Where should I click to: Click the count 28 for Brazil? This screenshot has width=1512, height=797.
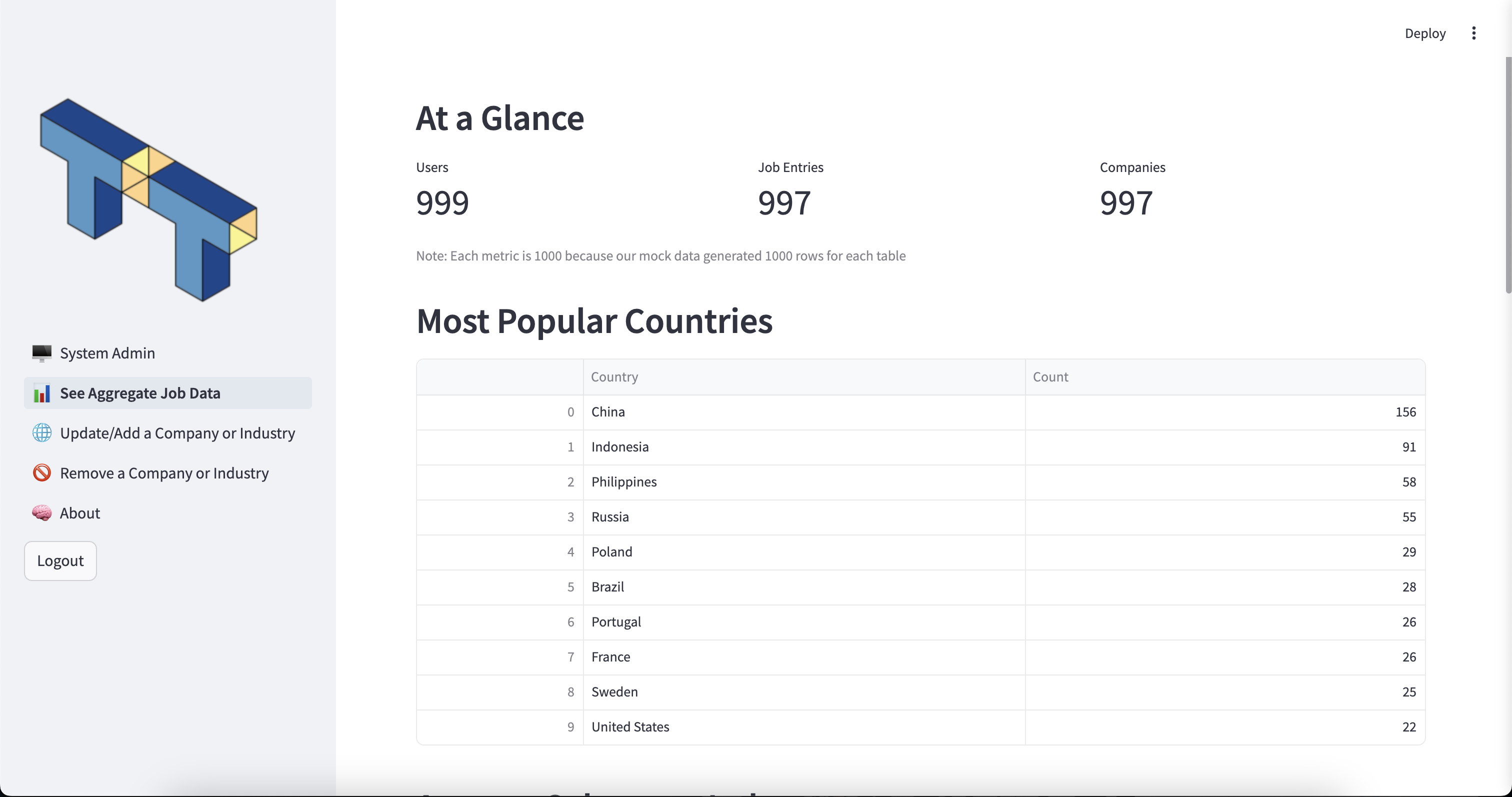(x=1225, y=587)
